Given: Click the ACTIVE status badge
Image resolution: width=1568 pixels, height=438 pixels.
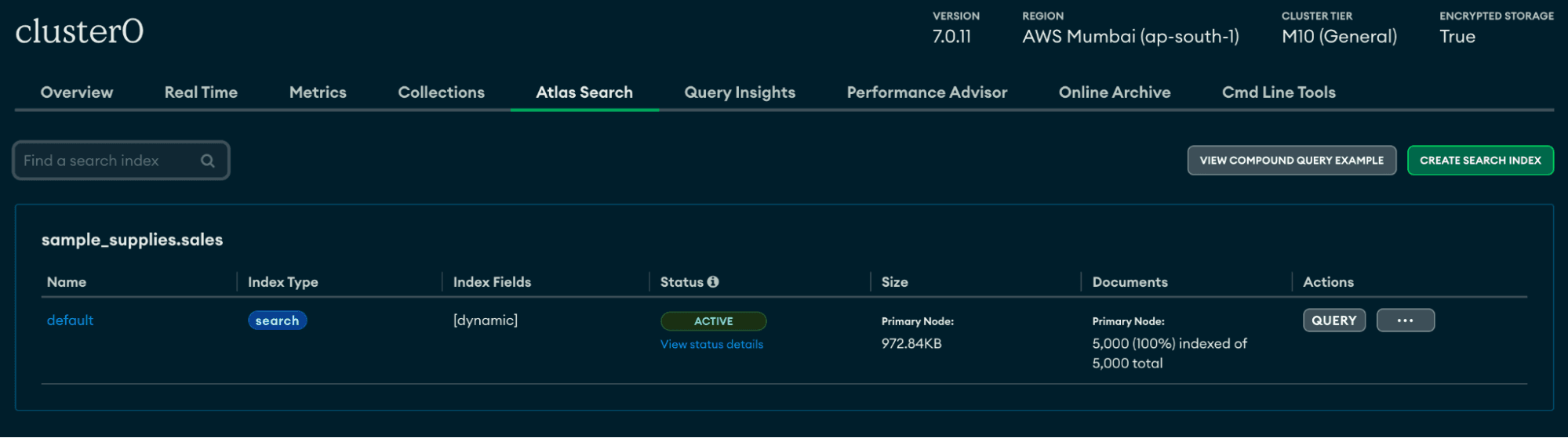Looking at the screenshot, I should click(x=713, y=321).
